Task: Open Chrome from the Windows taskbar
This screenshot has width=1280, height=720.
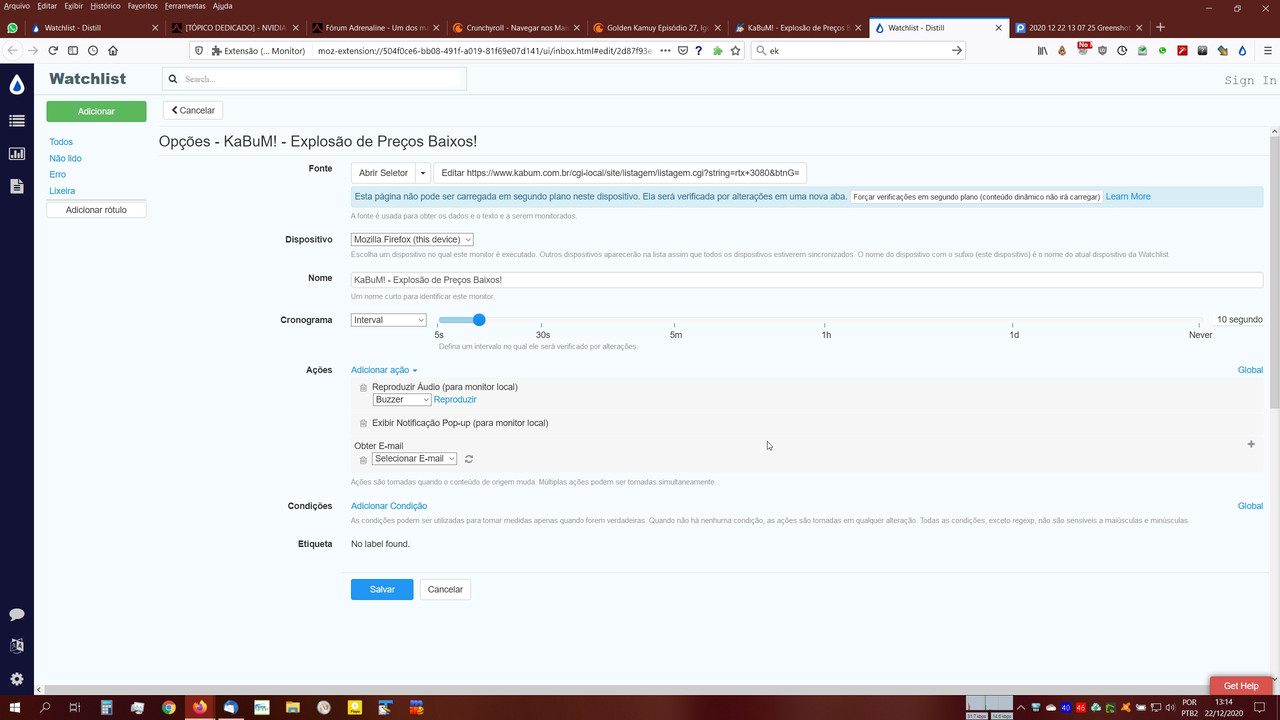Action: [x=169, y=708]
